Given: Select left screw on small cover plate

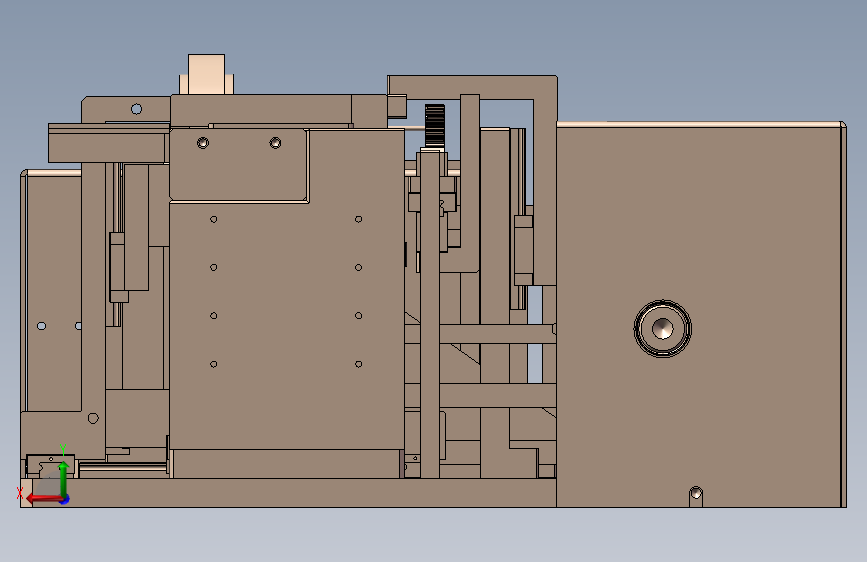Looking at the screenshot, I should (x=203, y=143).
